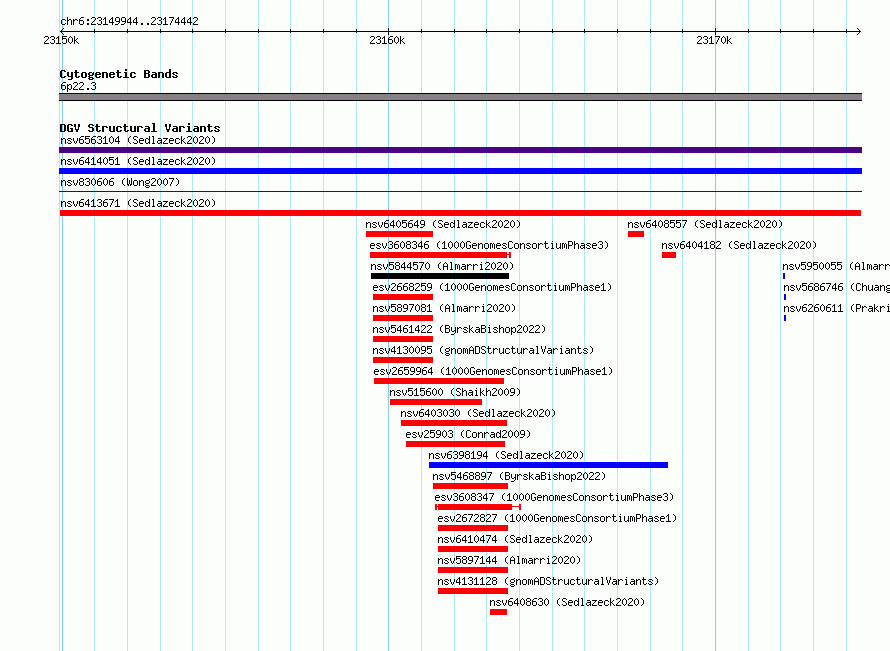Click the small red bar under nsv6408630
This screenshot has width=890, height=651.
coord(498,612)
